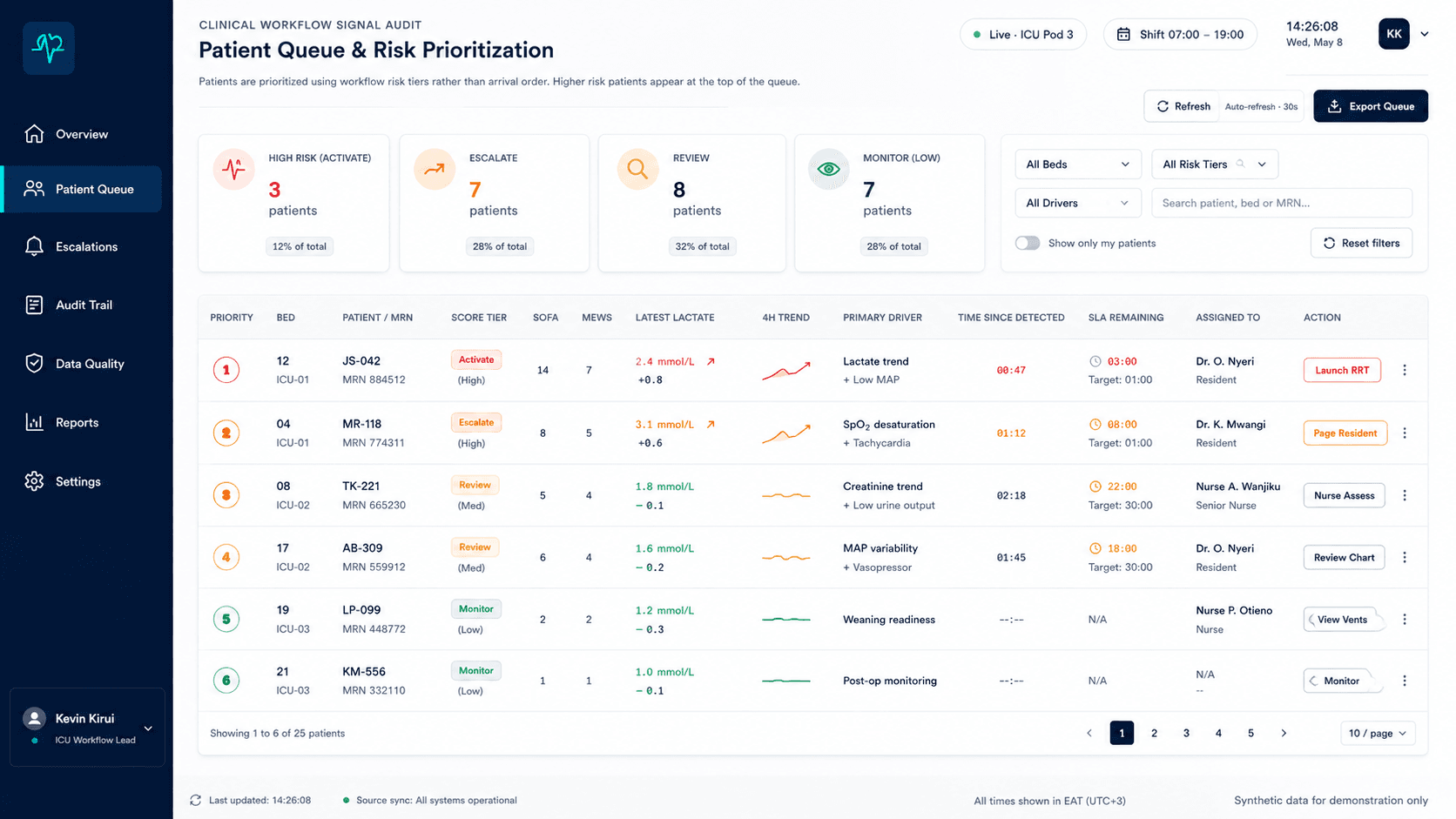This screenshot has width=1456, height=819.
Task: Expand the Kevin Kirui profile chevron
Action: (148, 728)
